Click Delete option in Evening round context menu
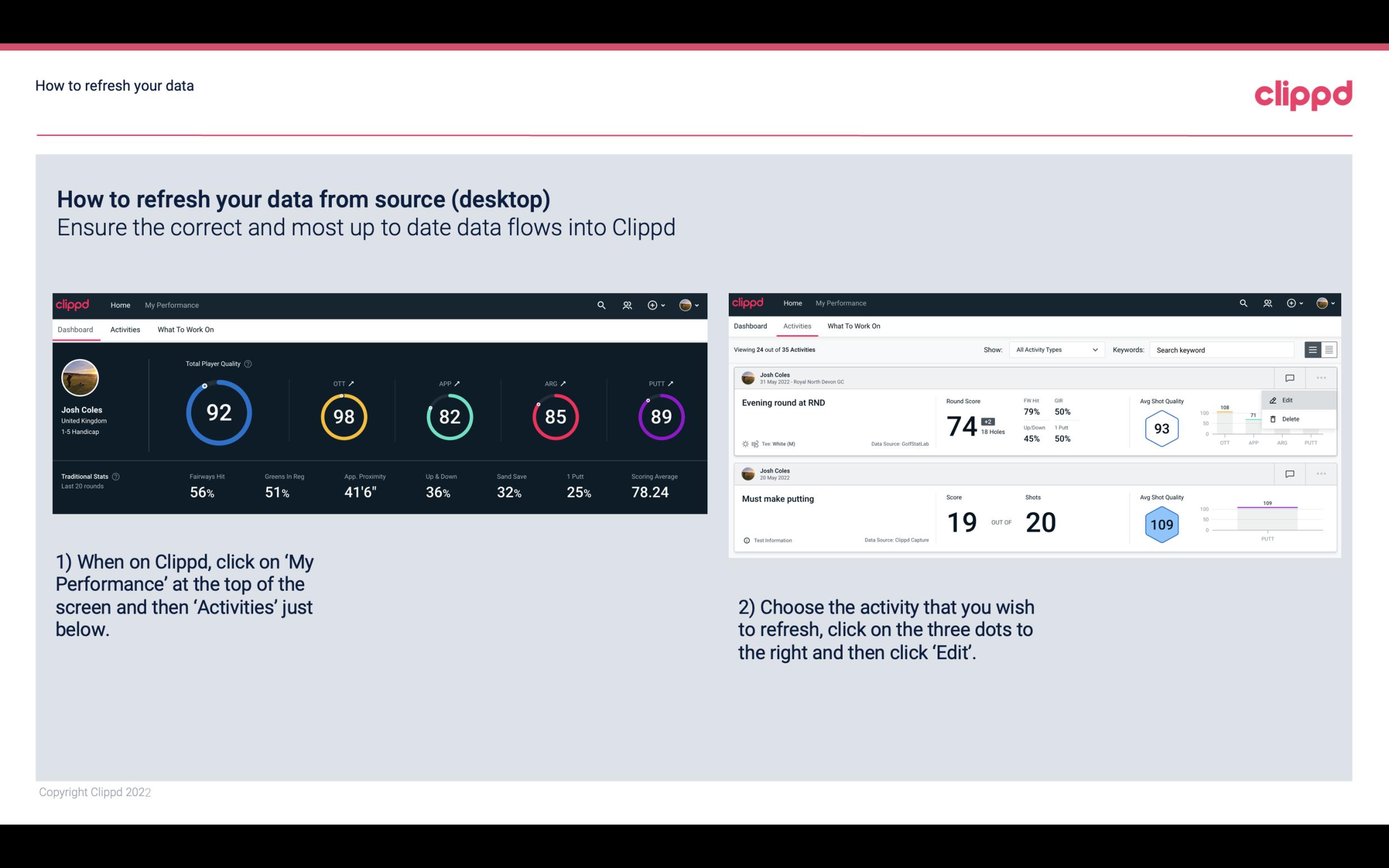Screen dimensions: 1389x868 [1291, 419]
